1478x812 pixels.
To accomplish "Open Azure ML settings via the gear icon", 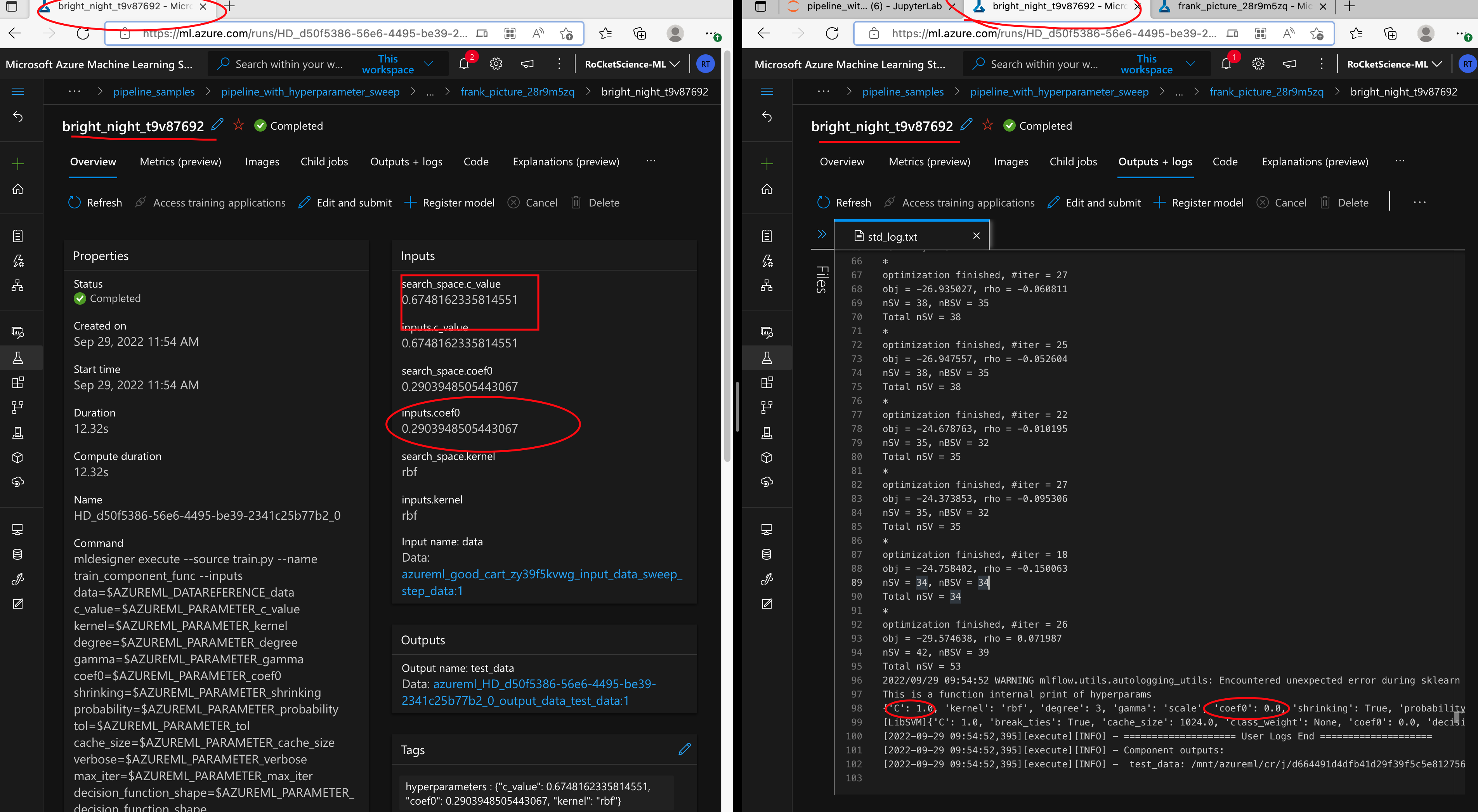I will coord(496,64).
